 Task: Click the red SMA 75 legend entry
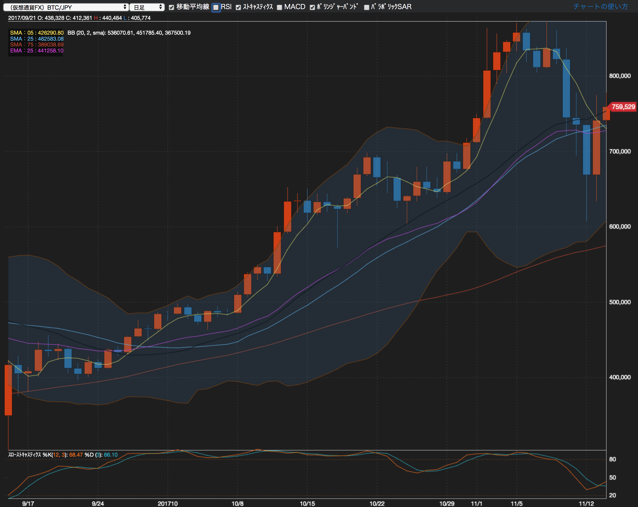tap(37, 44)
